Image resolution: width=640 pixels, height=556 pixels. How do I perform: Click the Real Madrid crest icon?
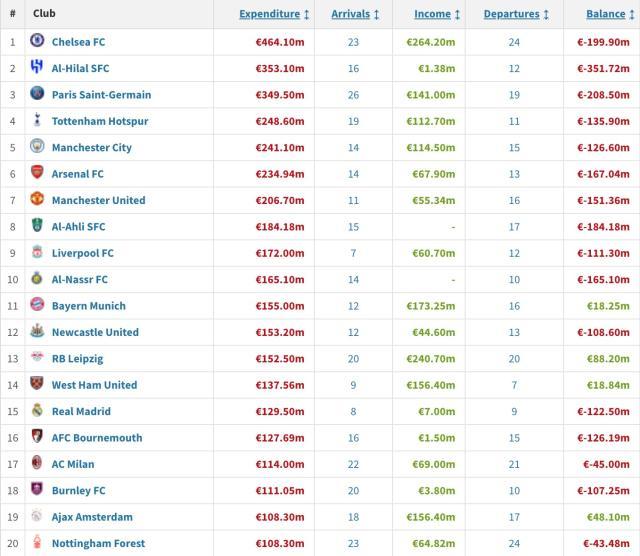(x=37, y=411)
